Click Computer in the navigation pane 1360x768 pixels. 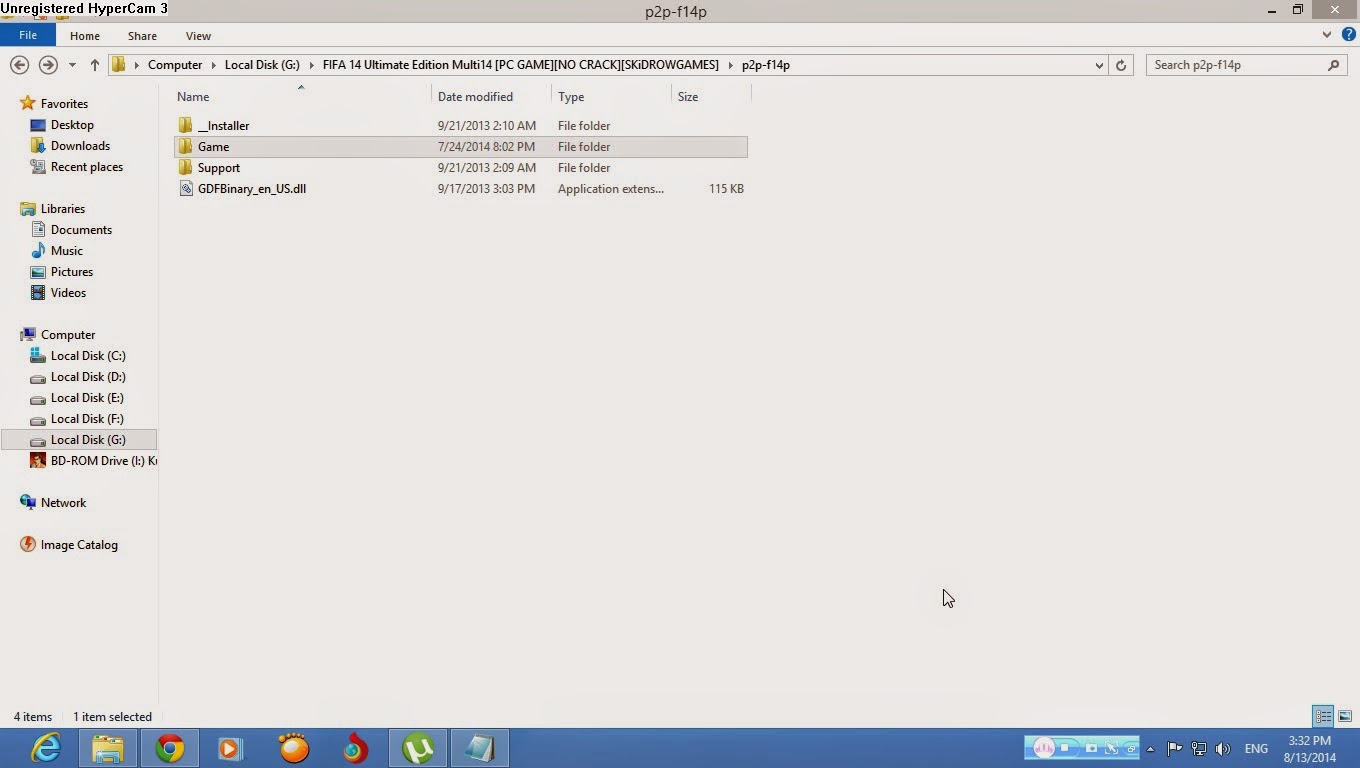68,335
